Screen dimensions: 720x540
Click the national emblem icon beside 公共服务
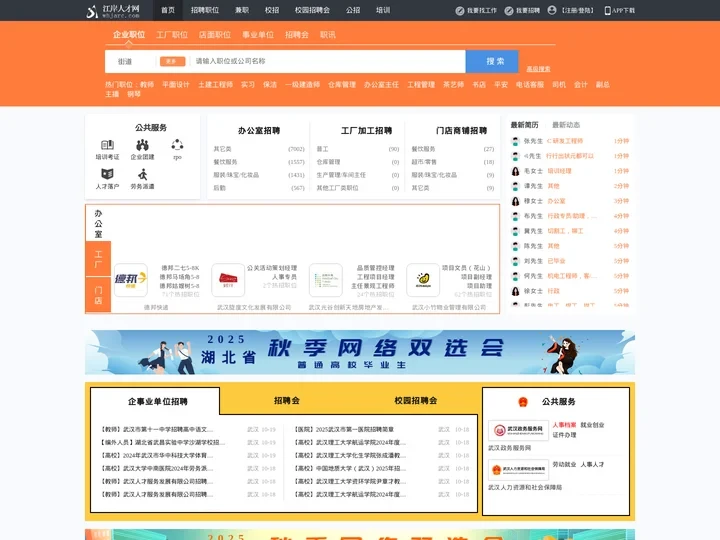point(523,402)
